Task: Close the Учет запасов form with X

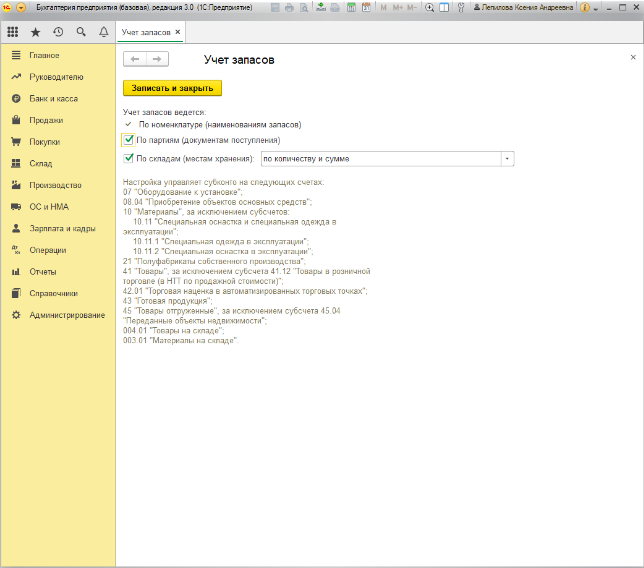Action: coord(633,57)
